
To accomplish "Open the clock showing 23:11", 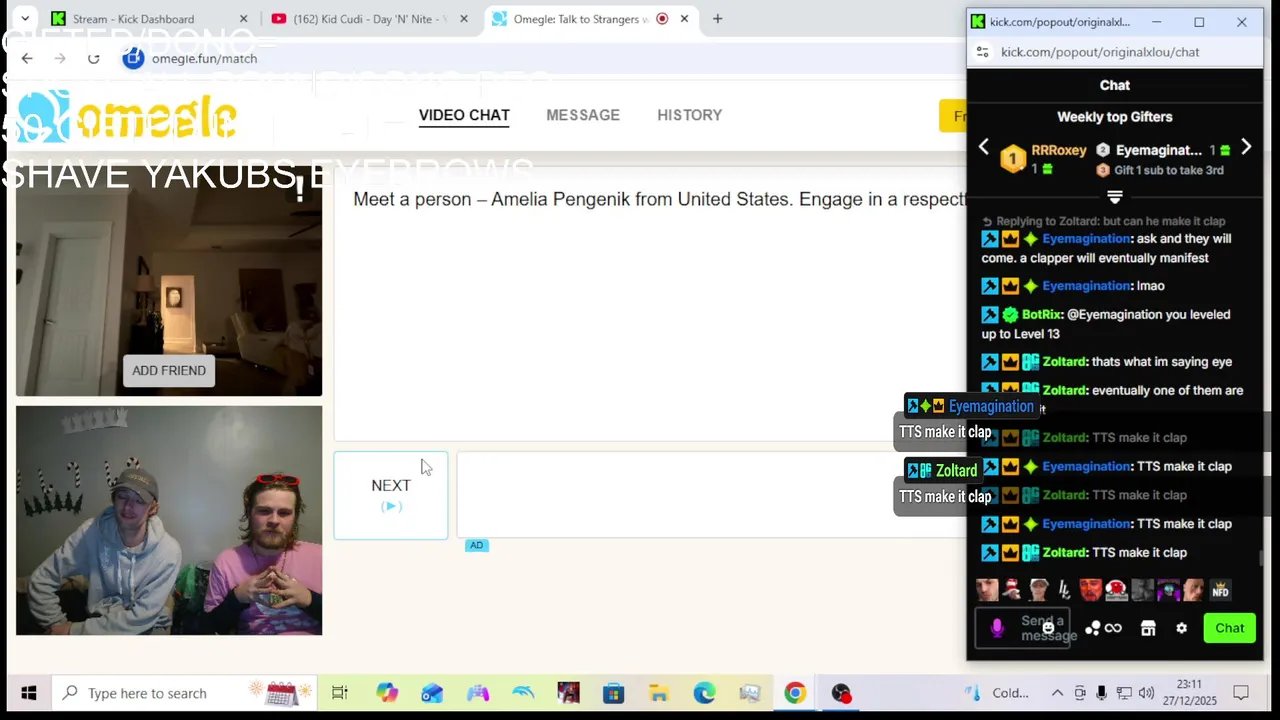I will [1189, 693].
